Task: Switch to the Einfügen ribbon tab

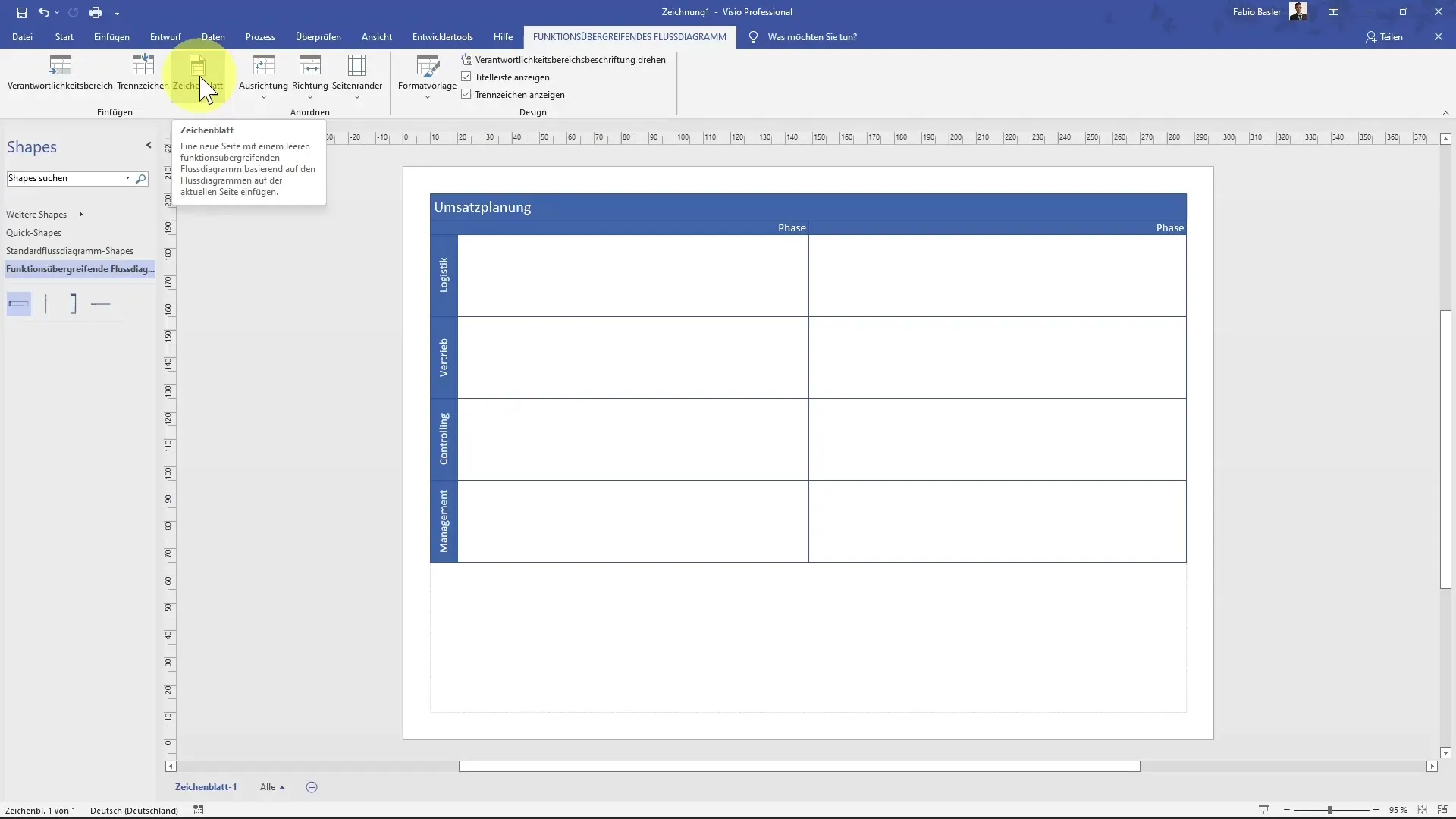Action: 111,36
